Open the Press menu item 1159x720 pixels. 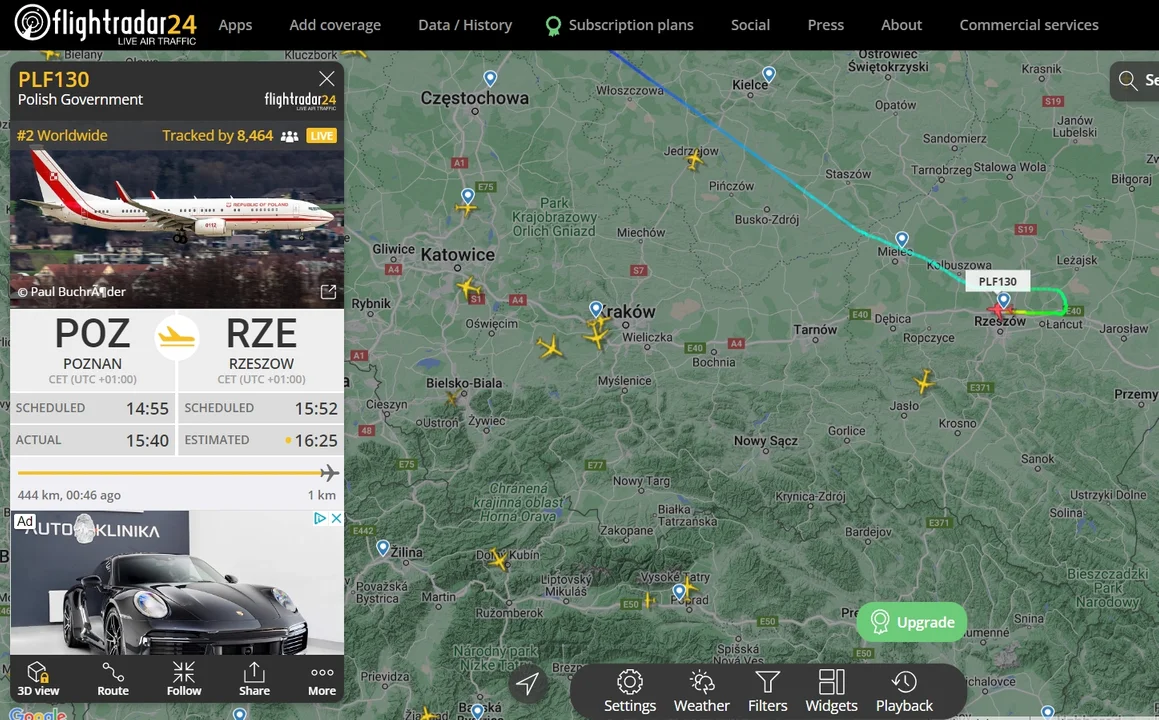click(826, 25)
